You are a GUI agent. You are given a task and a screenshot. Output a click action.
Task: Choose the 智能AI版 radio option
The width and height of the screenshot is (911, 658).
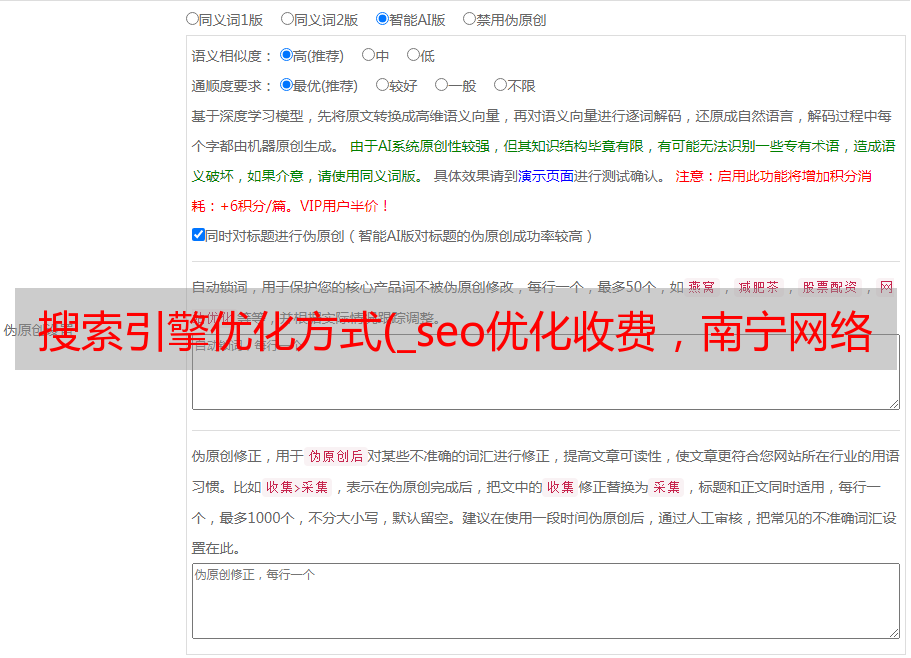(x=382, y=19)
